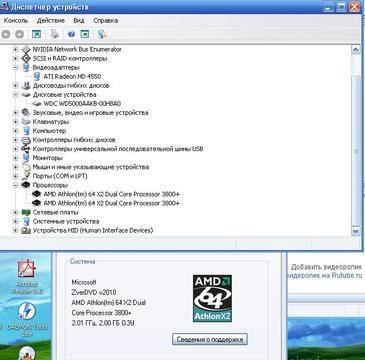The height and width of the screenshot is (360, 365).
Task: Click the 2.01 ГГц, 2.00 ГБ ОЗУ text
Action: 103,323
